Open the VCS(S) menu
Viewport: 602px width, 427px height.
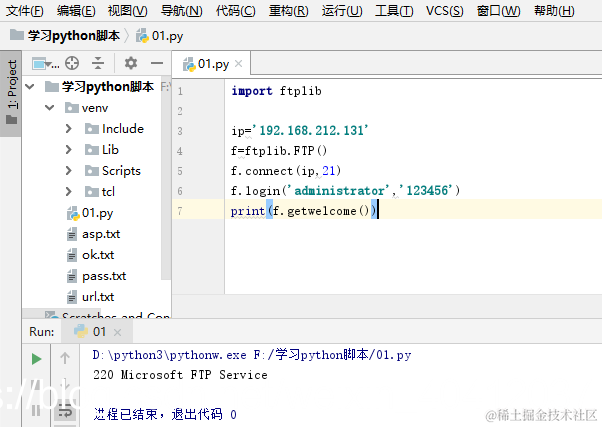pyautogui.click(x=445, y=10)
